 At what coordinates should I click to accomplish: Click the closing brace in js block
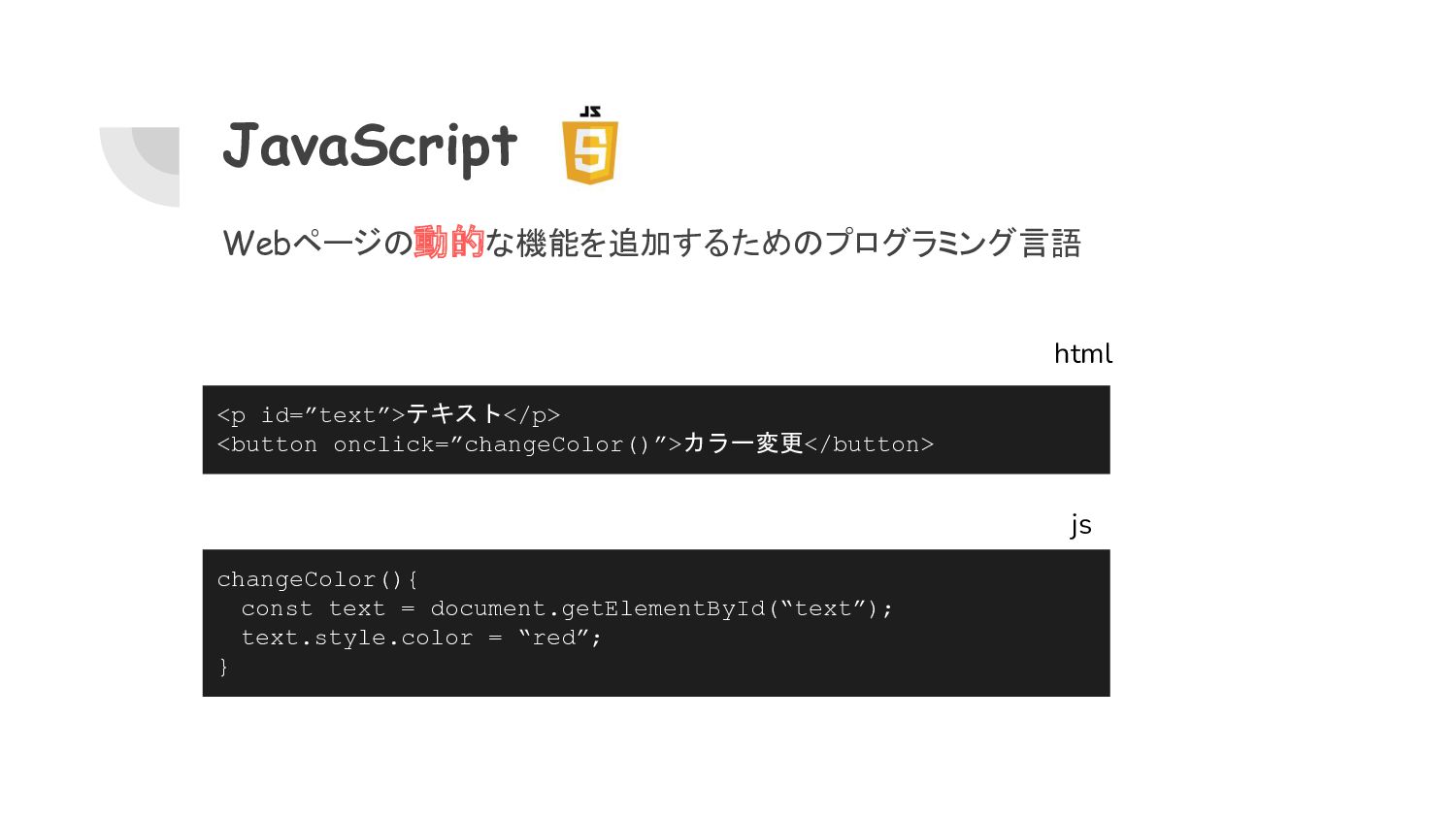pyautogui.click(x=223, y=667)
